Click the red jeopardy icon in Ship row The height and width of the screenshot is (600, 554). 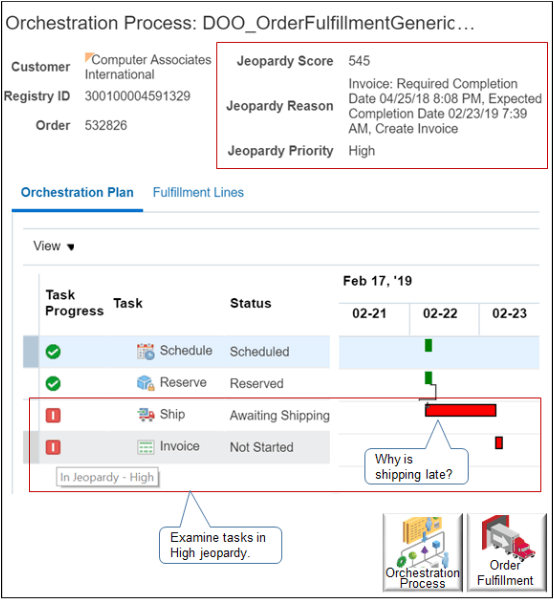(x=53, y=415)
